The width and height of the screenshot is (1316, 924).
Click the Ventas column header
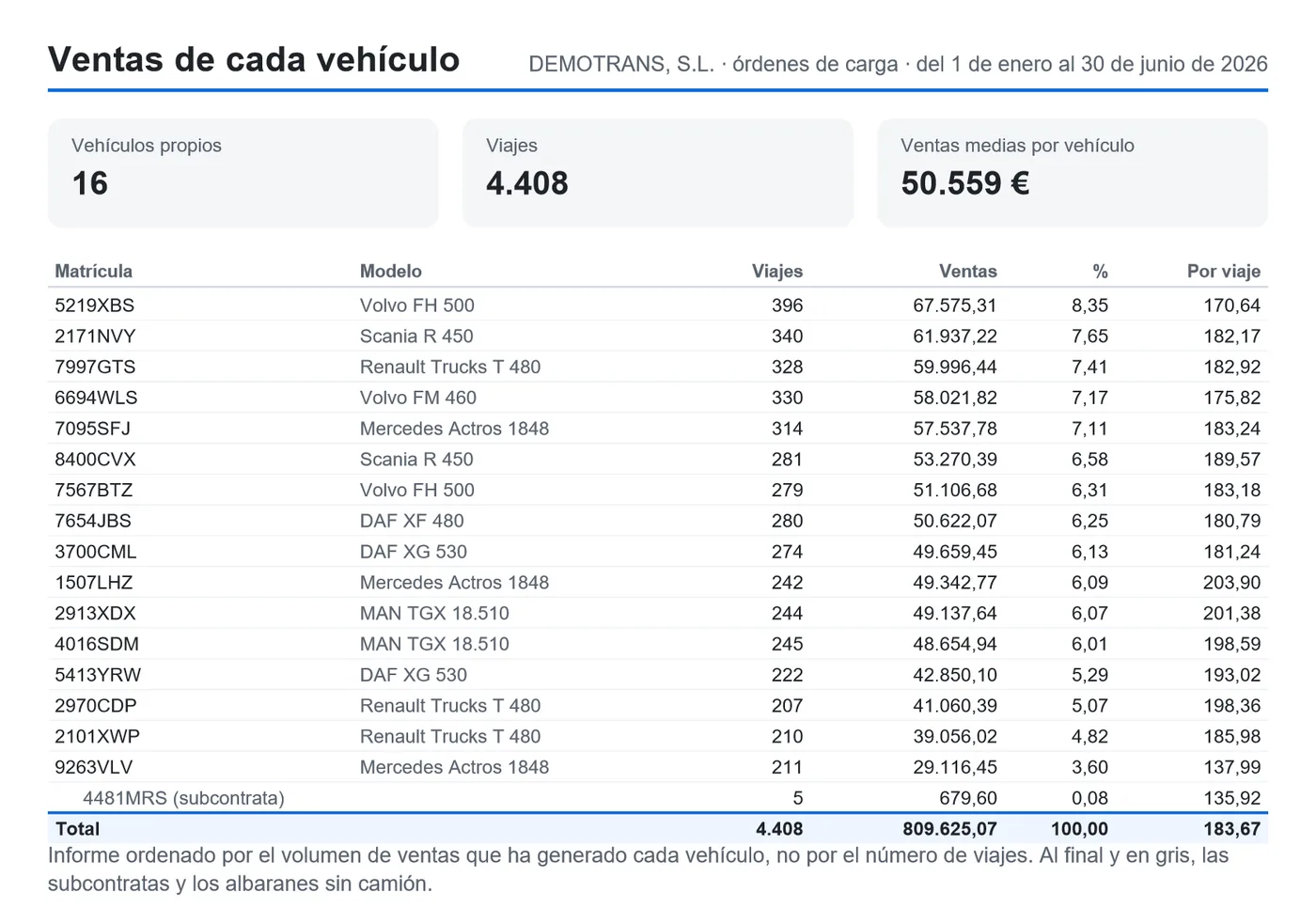[967, 272]
